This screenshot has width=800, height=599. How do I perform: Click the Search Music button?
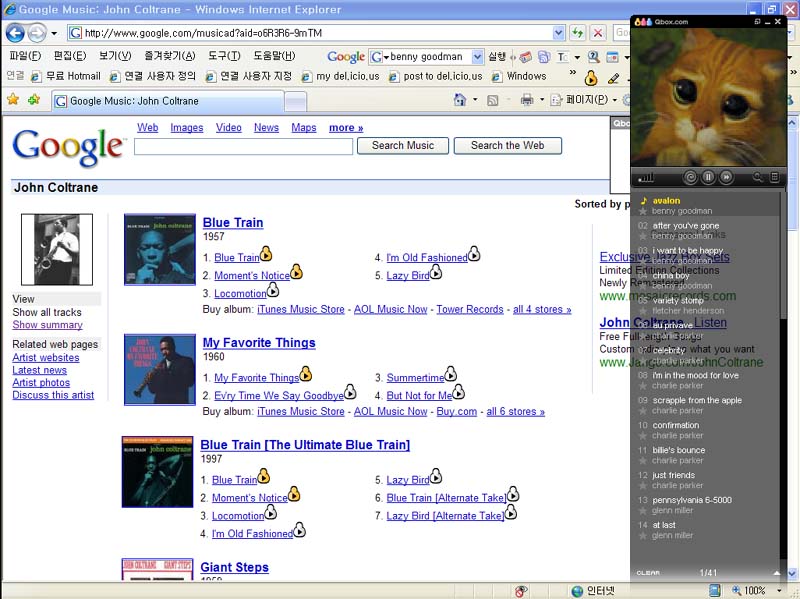pos(403,145)
